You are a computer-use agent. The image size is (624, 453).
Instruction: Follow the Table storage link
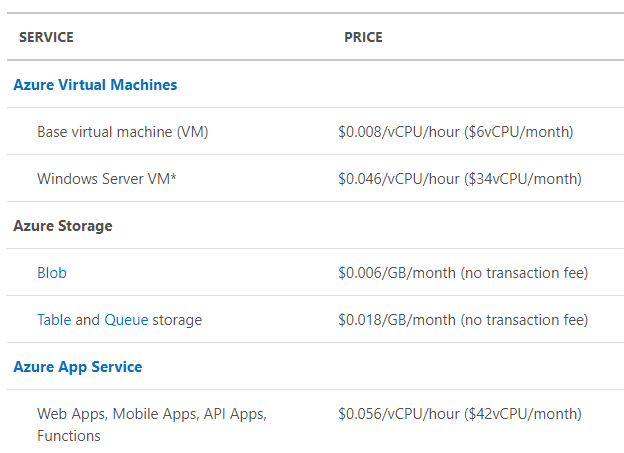[x=54, y=320]
